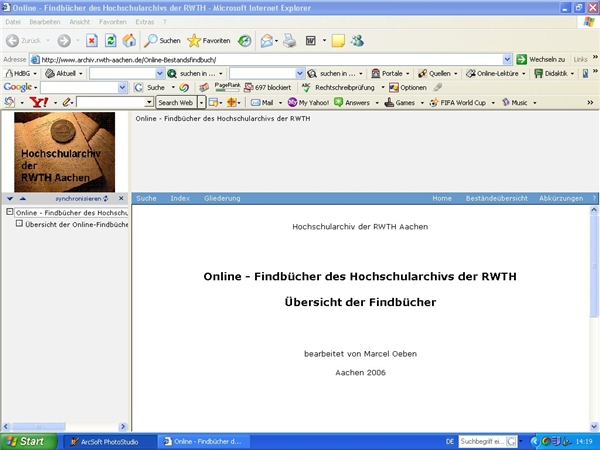Open the address bar dropdown arrow

point(507,59)
